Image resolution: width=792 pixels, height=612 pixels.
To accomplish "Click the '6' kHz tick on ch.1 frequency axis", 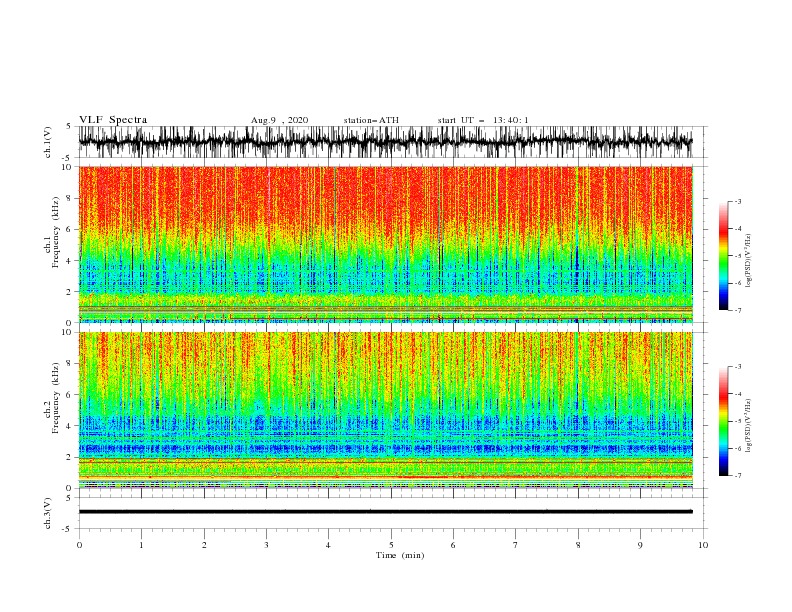I will (x=70, y=229).
